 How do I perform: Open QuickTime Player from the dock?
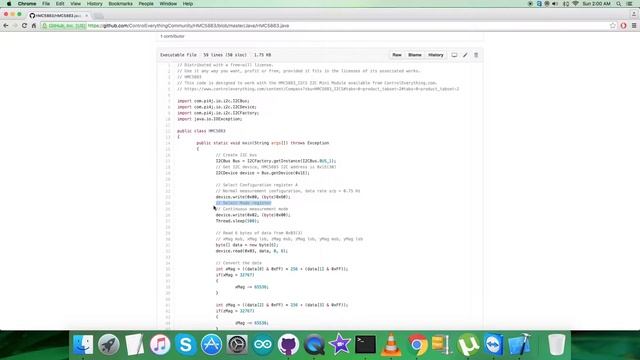pos(314,345)
